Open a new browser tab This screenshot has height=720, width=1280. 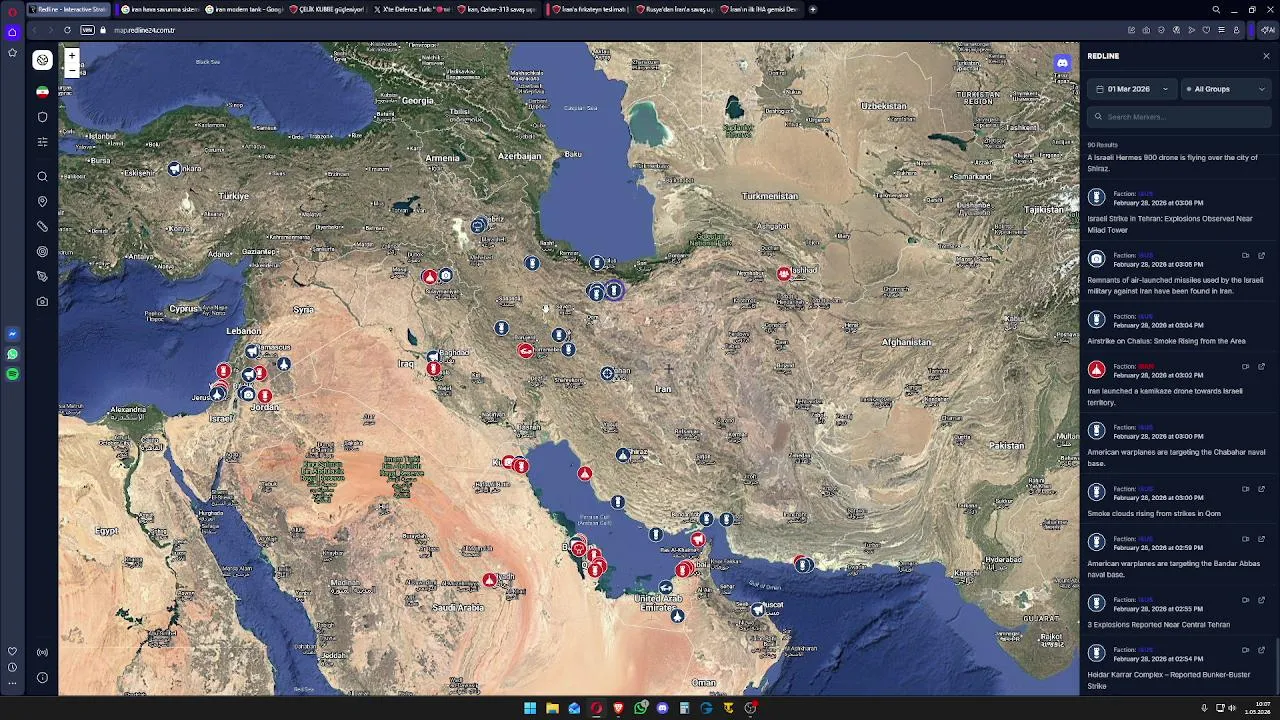813,9
